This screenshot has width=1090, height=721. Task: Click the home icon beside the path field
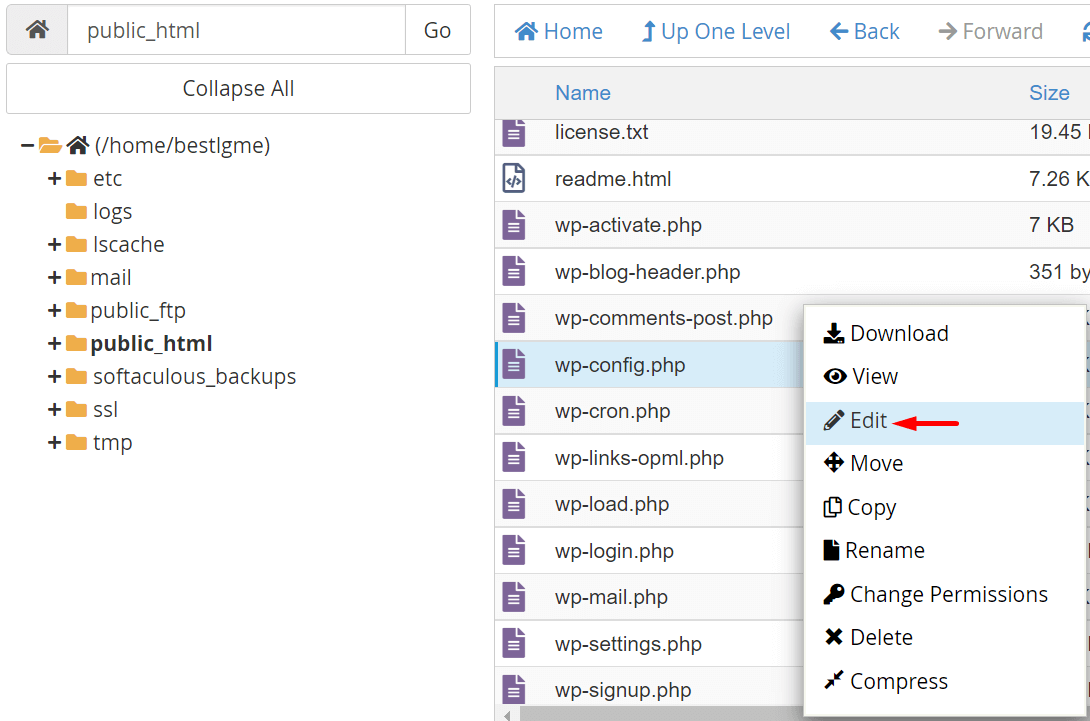click(37, 30)
